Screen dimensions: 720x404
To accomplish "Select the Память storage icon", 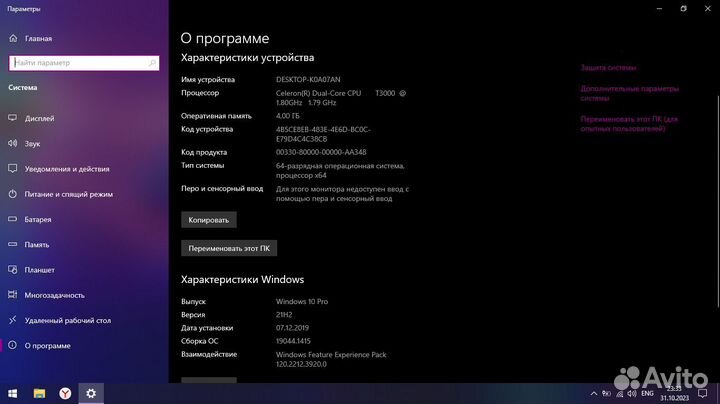I will tap(13, 245).
